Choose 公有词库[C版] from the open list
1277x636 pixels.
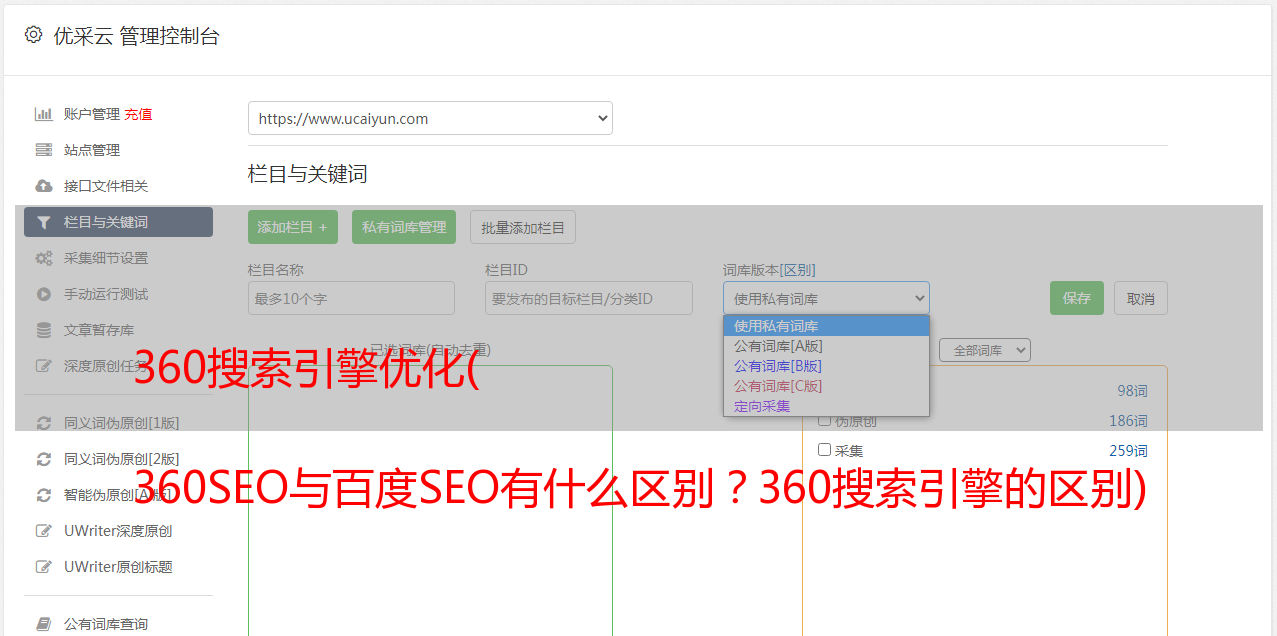point(826,386)
